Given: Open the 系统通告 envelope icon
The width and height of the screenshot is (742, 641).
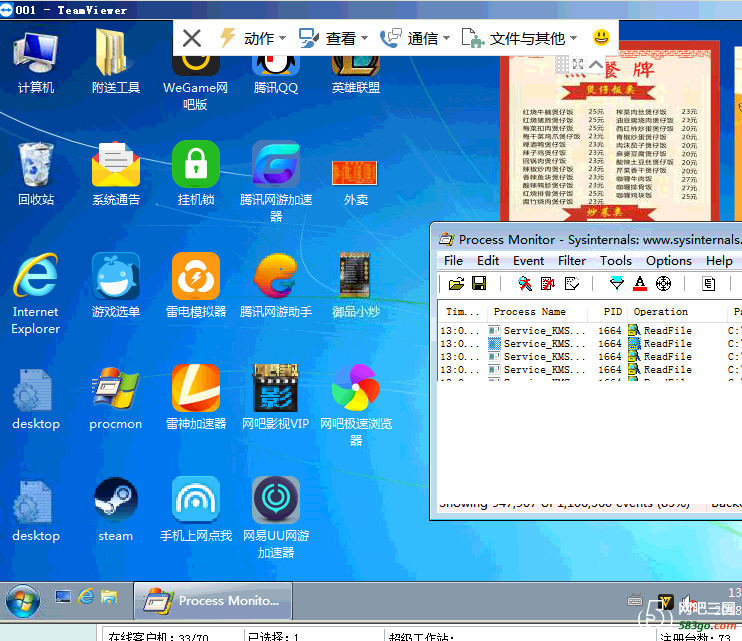Looking at the screenshot, I should pyautogui.click(x=115, y=174).
